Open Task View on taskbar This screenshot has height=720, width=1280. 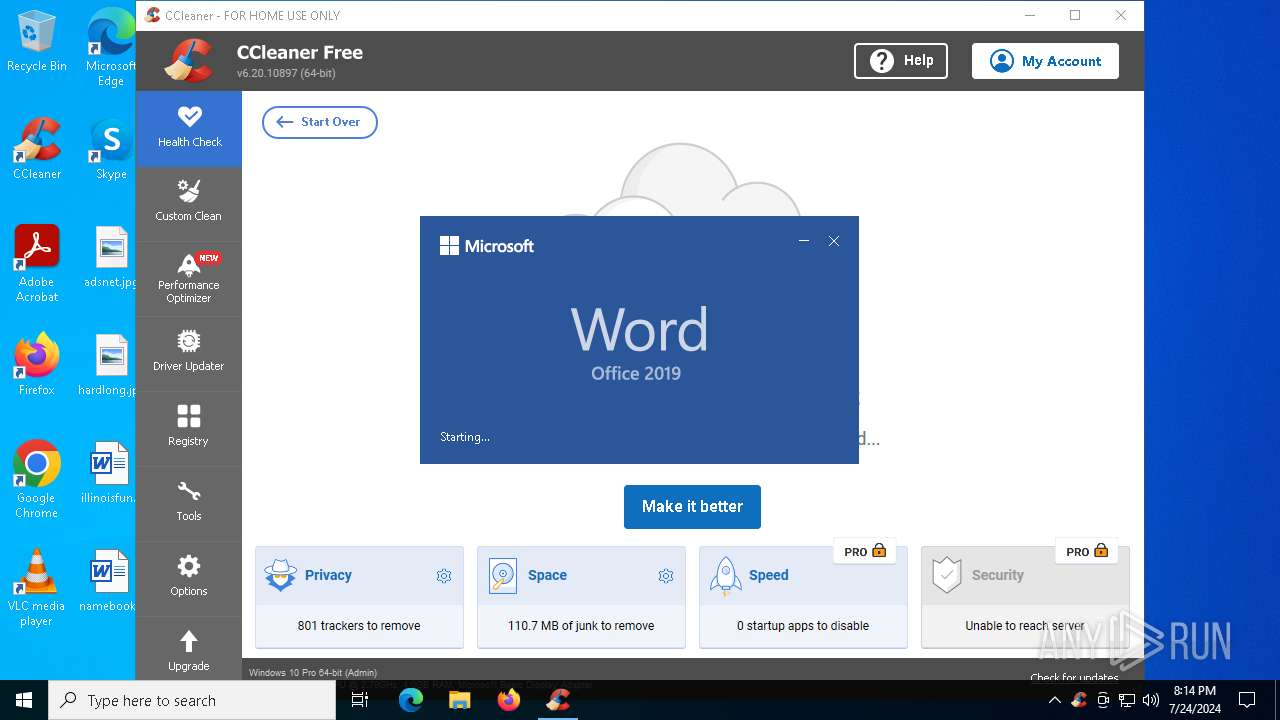pyautogui.click(x=361, y=700)
